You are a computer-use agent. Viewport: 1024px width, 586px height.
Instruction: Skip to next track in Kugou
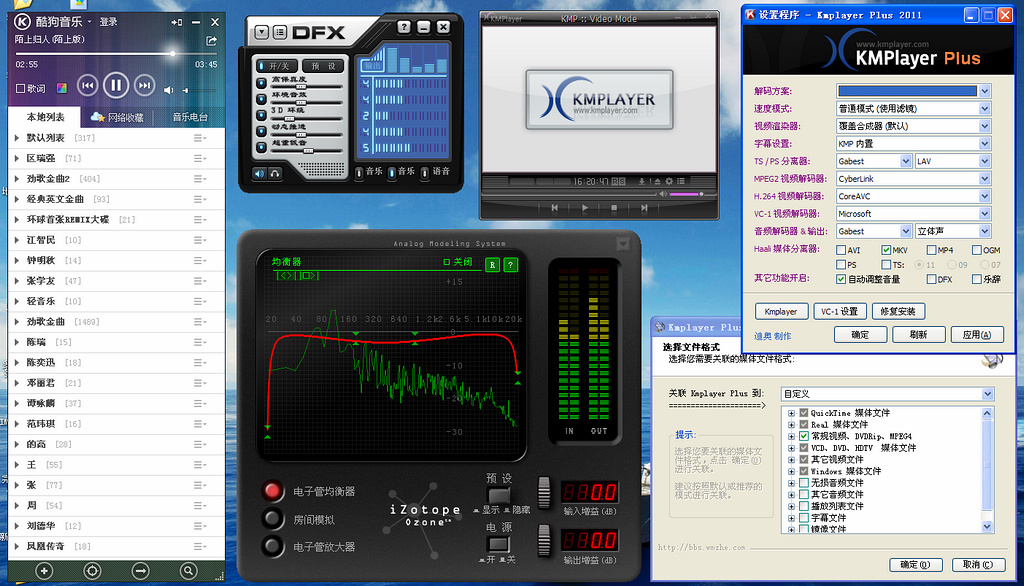pos(145,86)
